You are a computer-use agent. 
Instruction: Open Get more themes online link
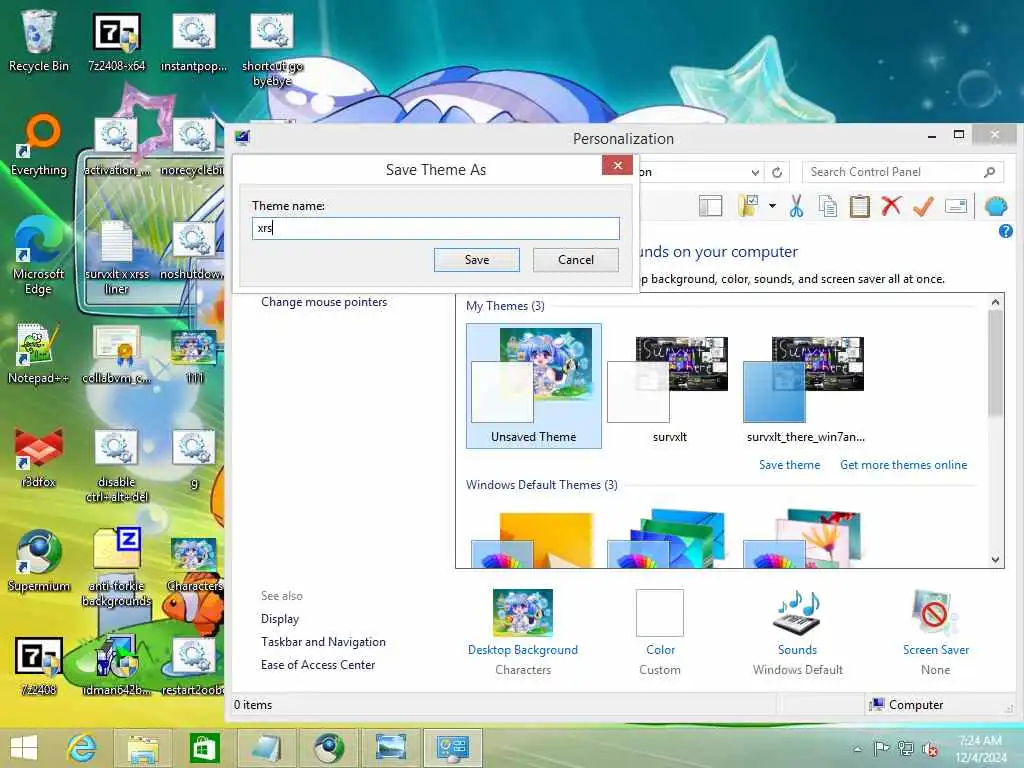pos(903,465)
